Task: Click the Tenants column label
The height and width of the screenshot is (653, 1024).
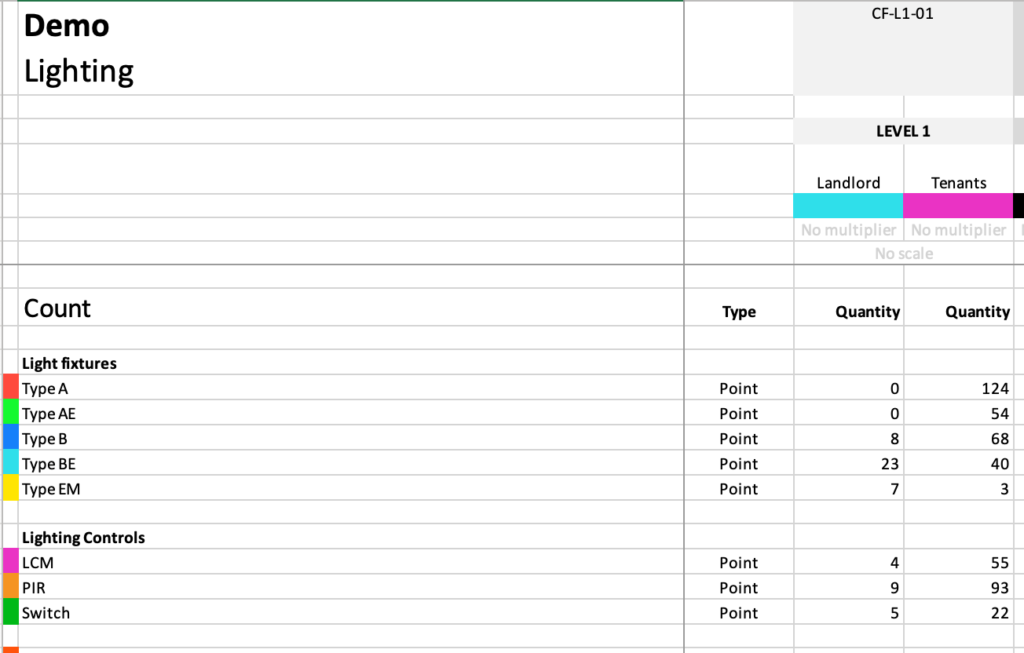Action: (x=959, y=183)
